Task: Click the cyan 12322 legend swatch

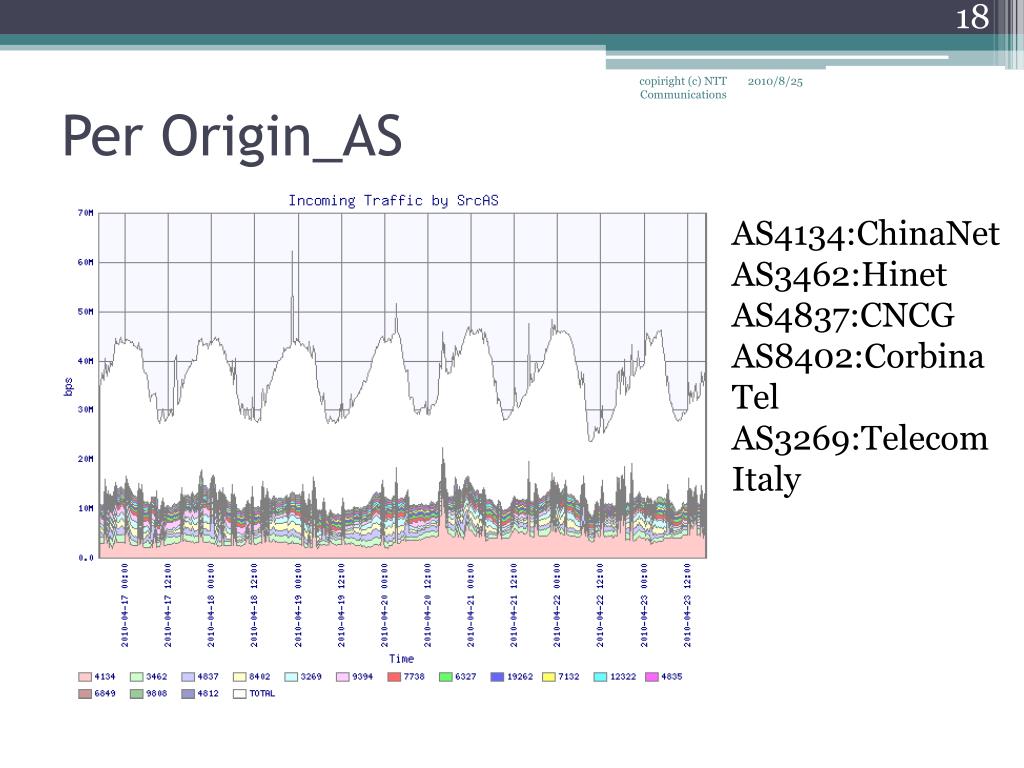Action: point(600,677)
